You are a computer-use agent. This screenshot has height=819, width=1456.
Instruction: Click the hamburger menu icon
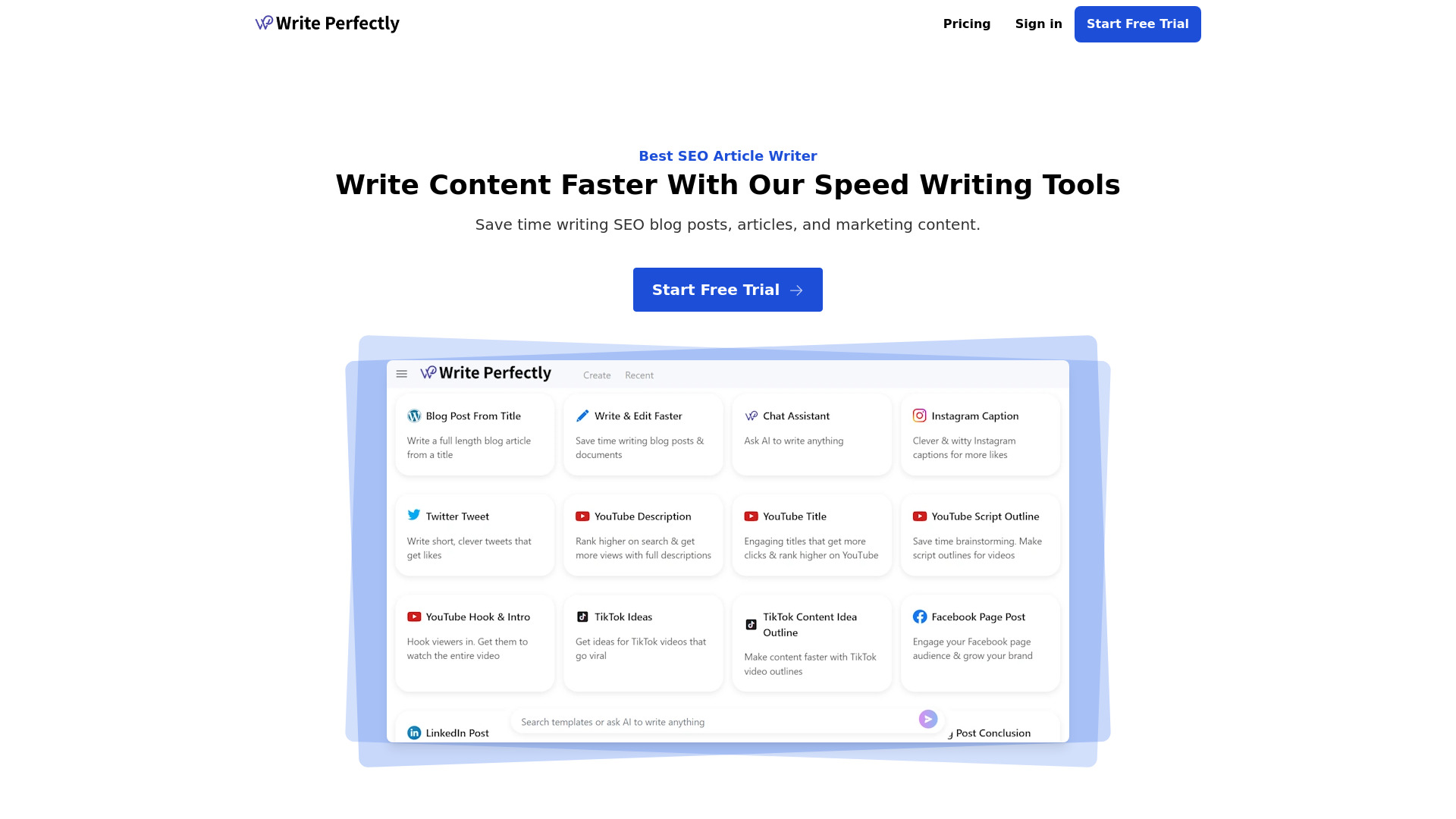tap(402, 373)
